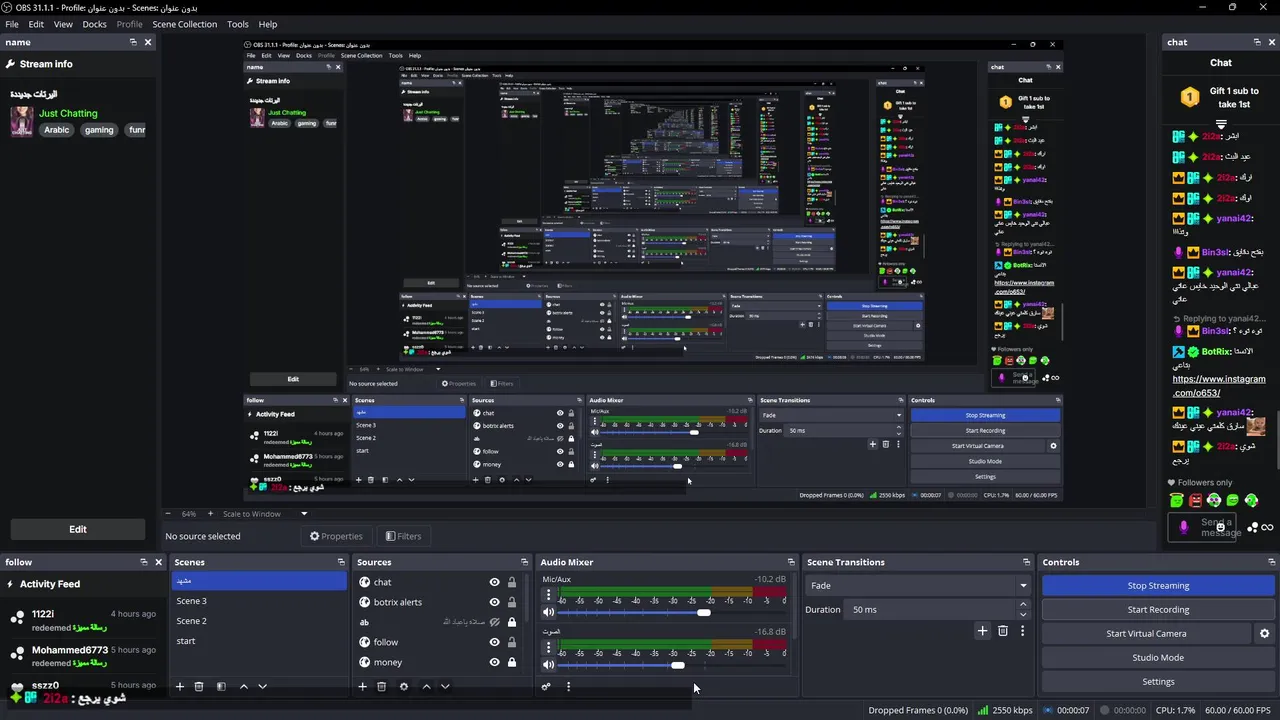Lock the chat source
The image size is (1280, 720).
(x=512, y=582)
